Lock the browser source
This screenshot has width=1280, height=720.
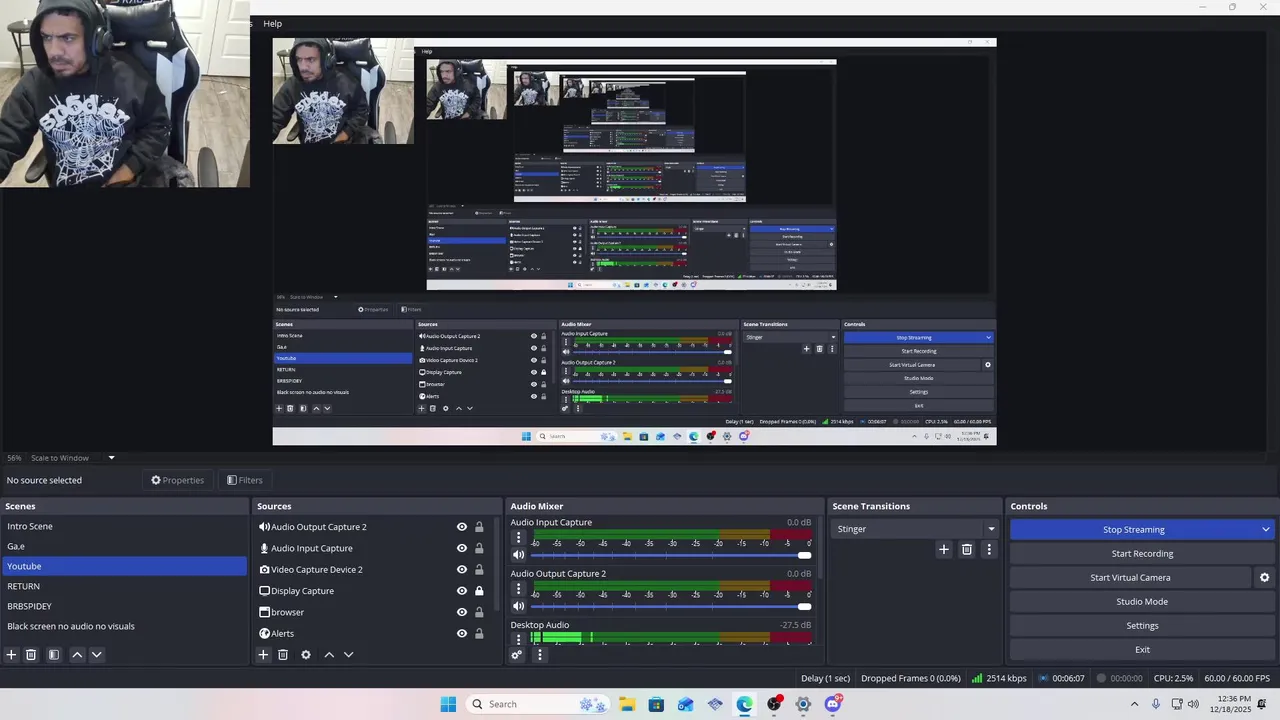pyautogui.click(x=479, y=612)
